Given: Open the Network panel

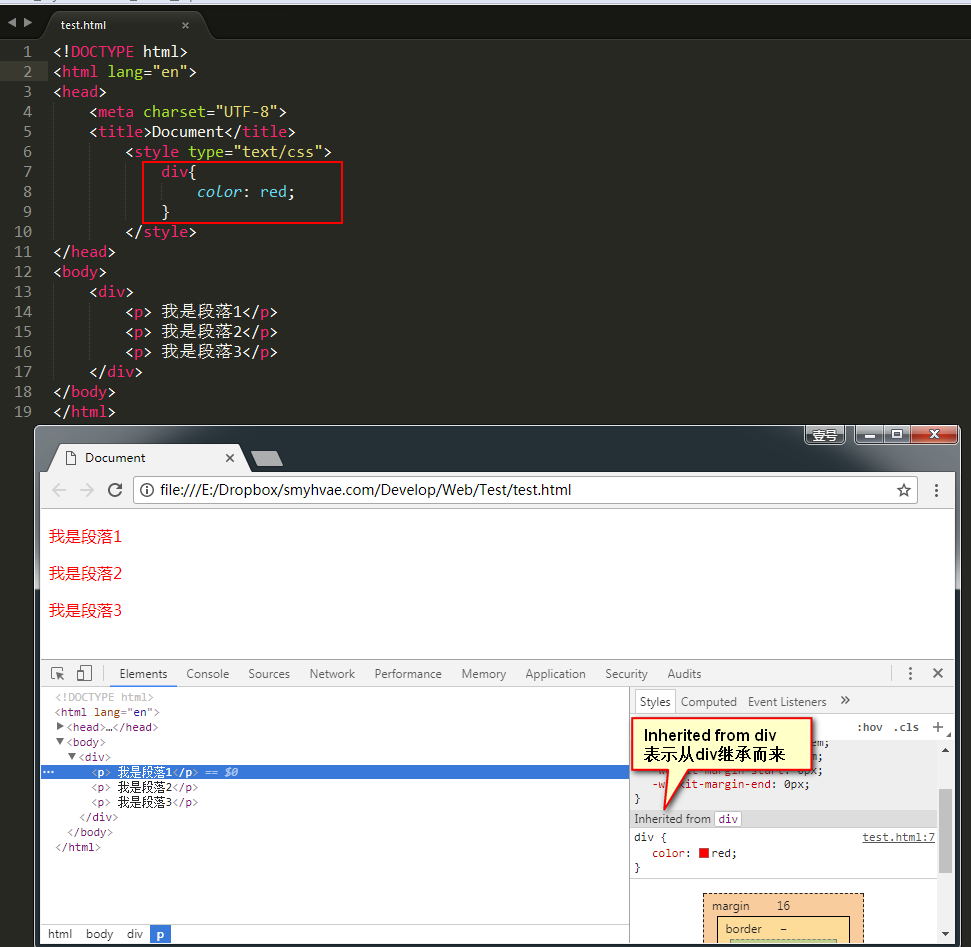Looking at the screenshot, I should pyautogui.click(x=332, y=674).
